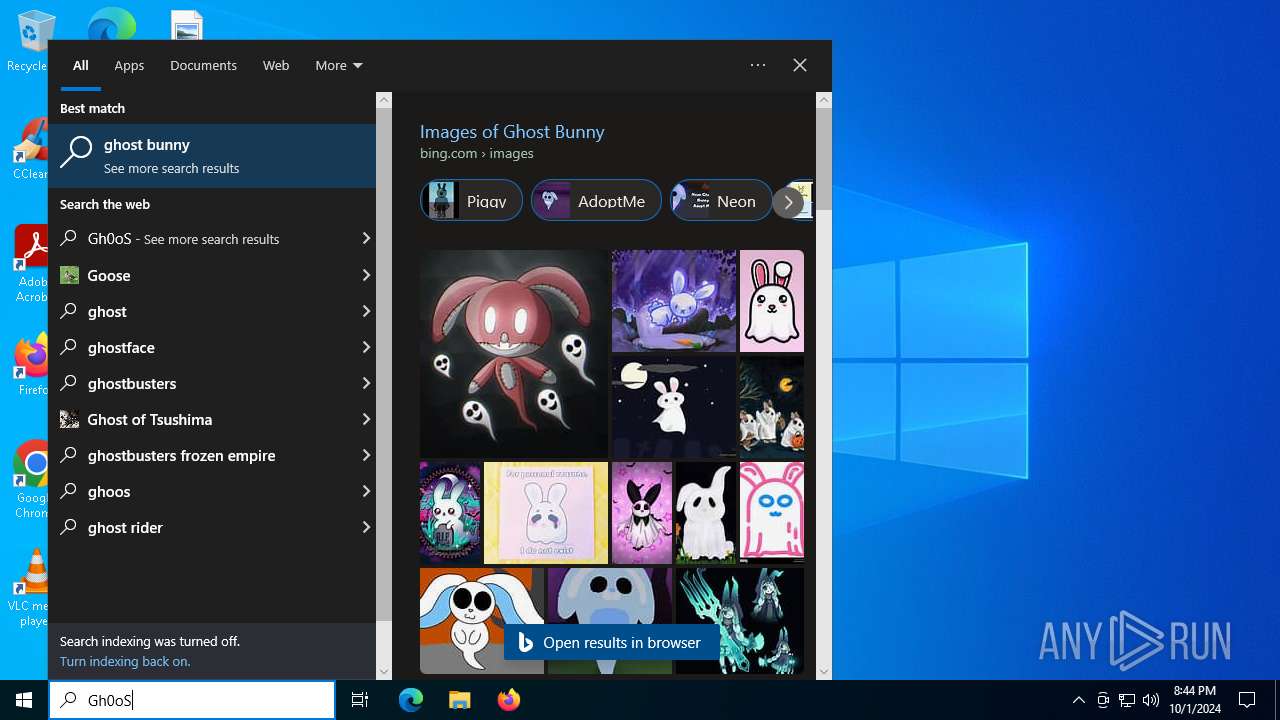Open the pink background ghost bunny image
Screen dimensions: 1280x720
pos(772,301)
